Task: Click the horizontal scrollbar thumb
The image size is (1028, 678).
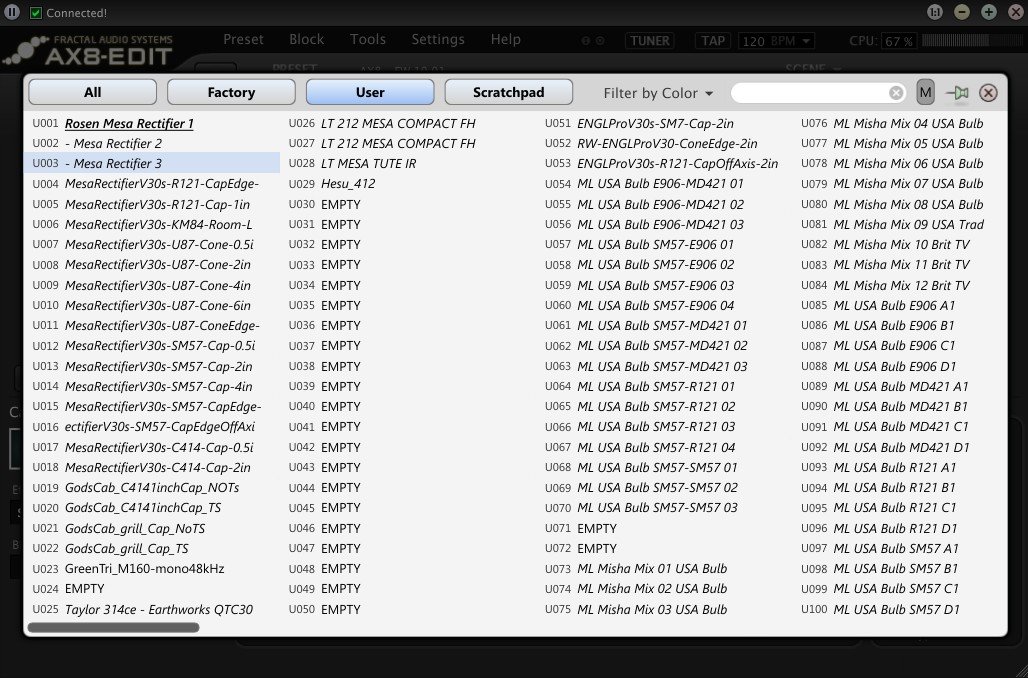Action: [113, 628]
